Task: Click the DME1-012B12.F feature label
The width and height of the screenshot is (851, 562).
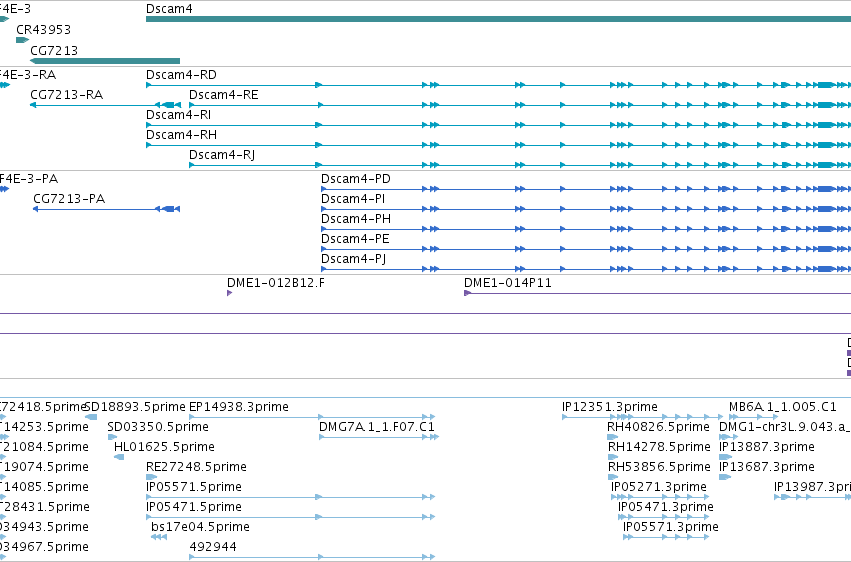Action: click(276, 283)
